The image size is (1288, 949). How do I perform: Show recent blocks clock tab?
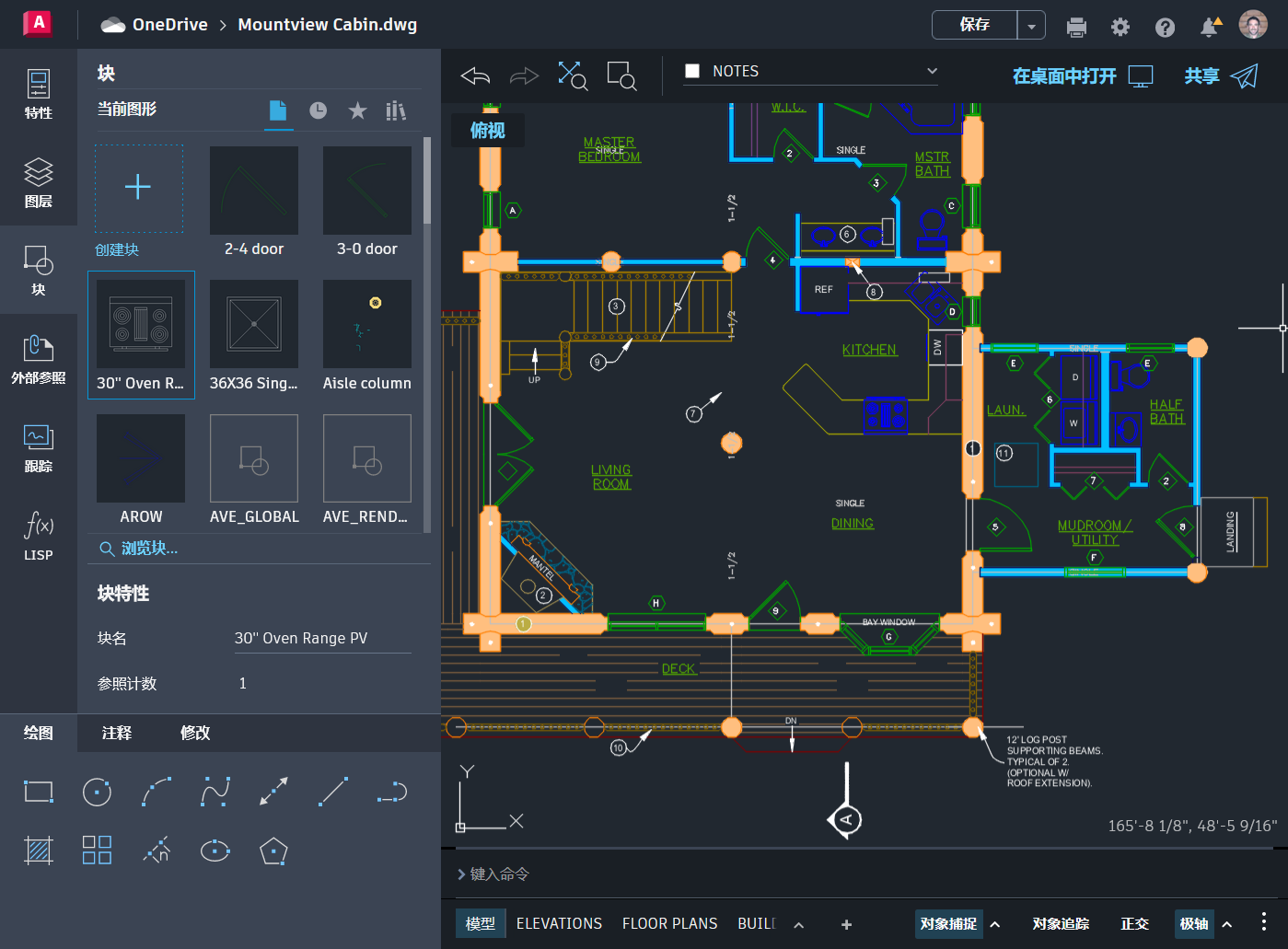(x=318, y=110)
